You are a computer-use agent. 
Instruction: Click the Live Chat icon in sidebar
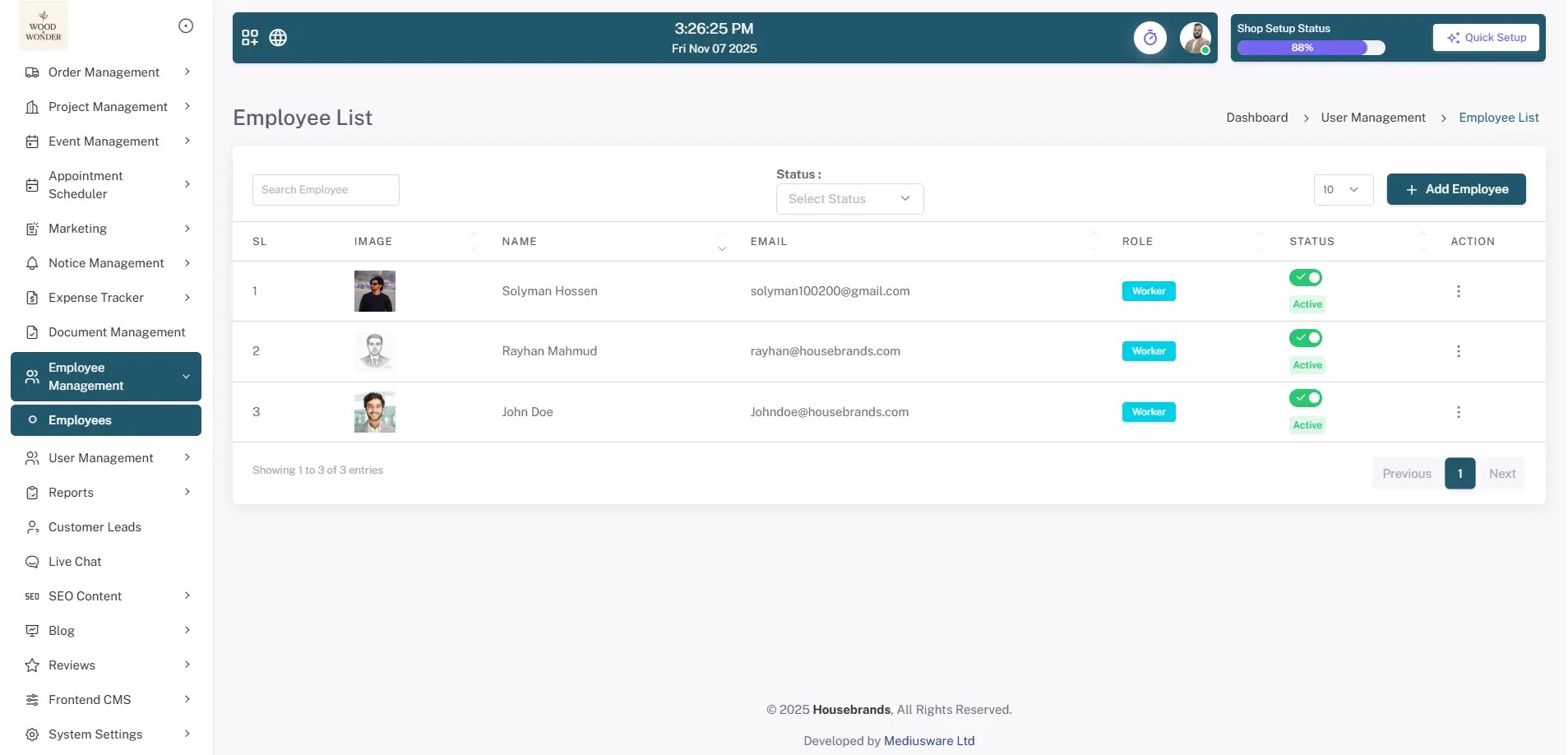31,561
